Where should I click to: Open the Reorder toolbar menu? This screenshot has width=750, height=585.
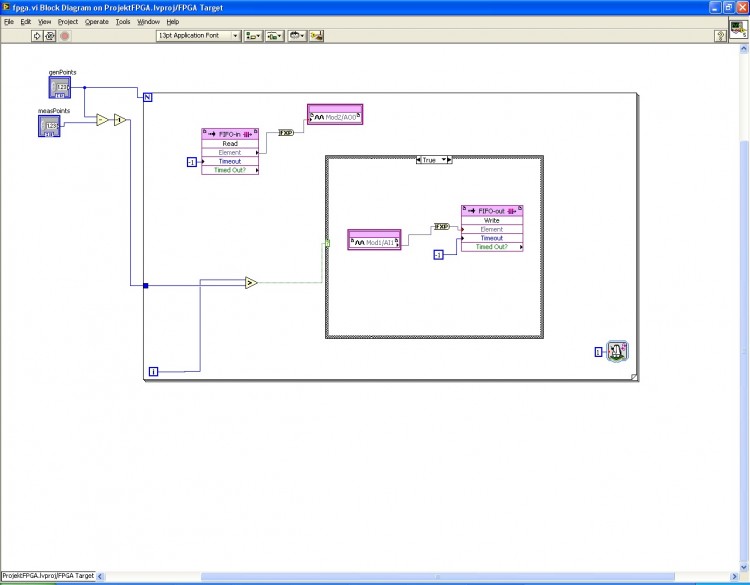(x=297, y=36)
